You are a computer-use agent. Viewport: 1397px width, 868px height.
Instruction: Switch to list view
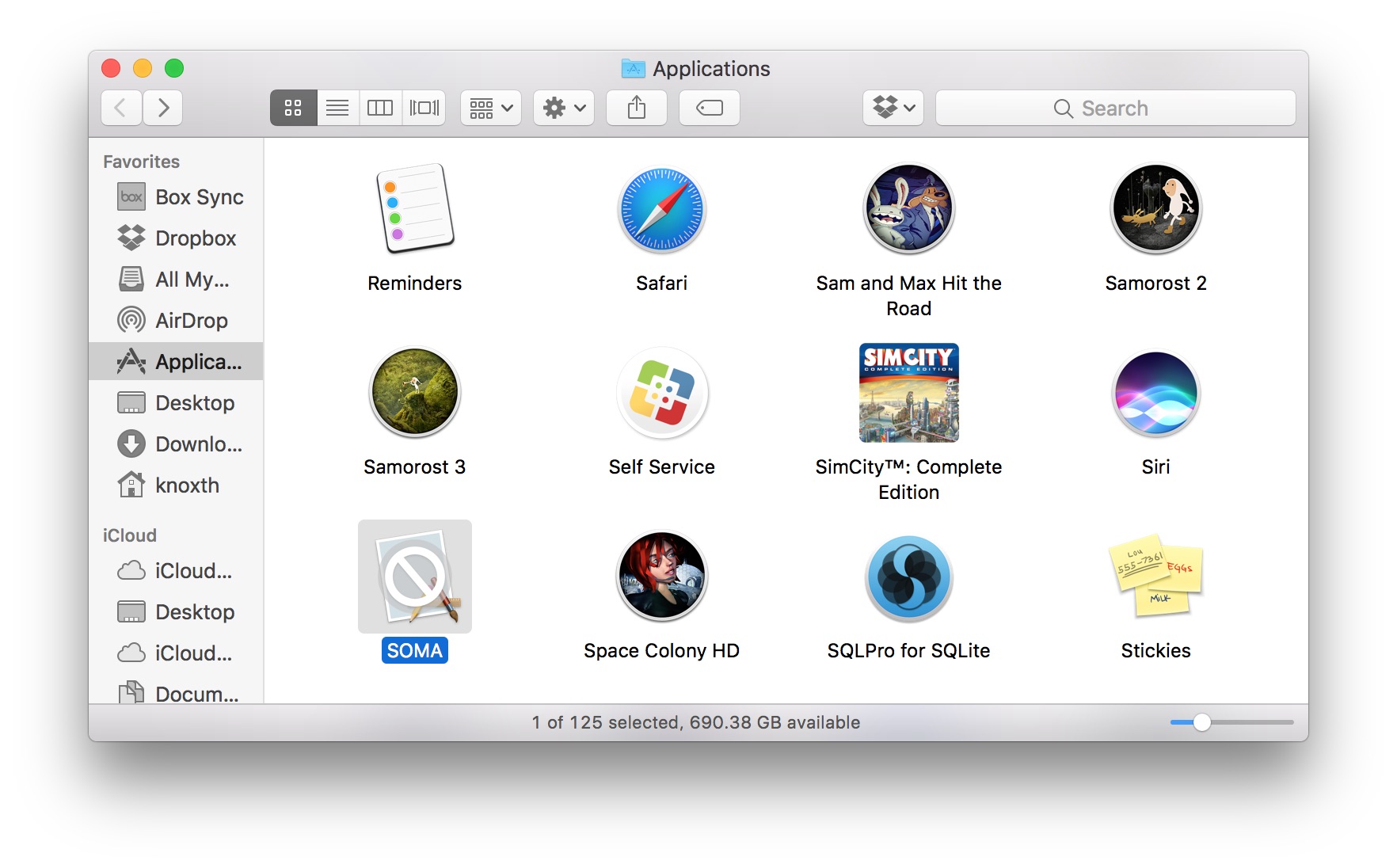337,108
